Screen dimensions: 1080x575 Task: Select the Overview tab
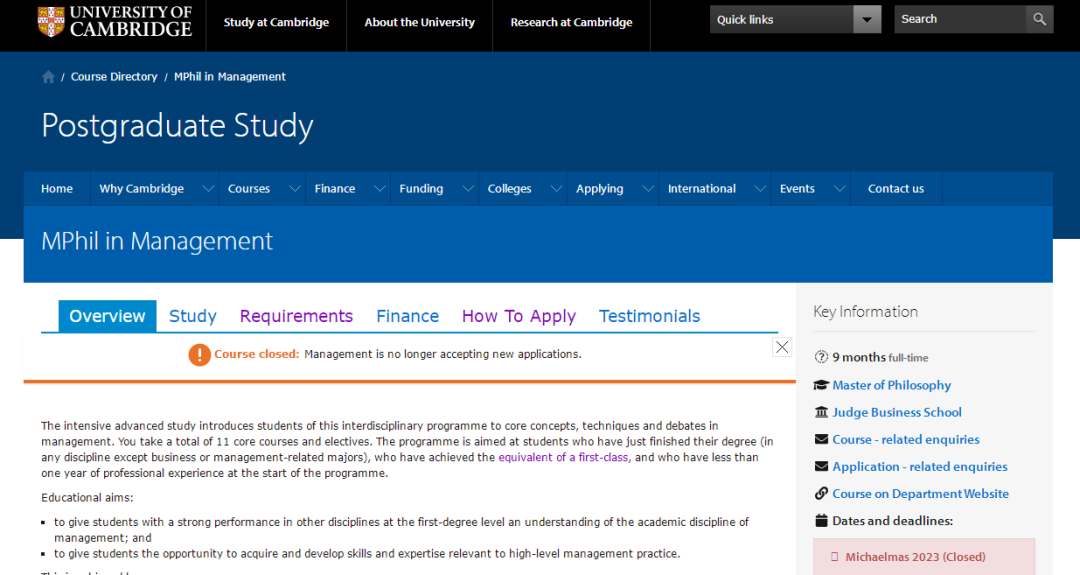107,316
